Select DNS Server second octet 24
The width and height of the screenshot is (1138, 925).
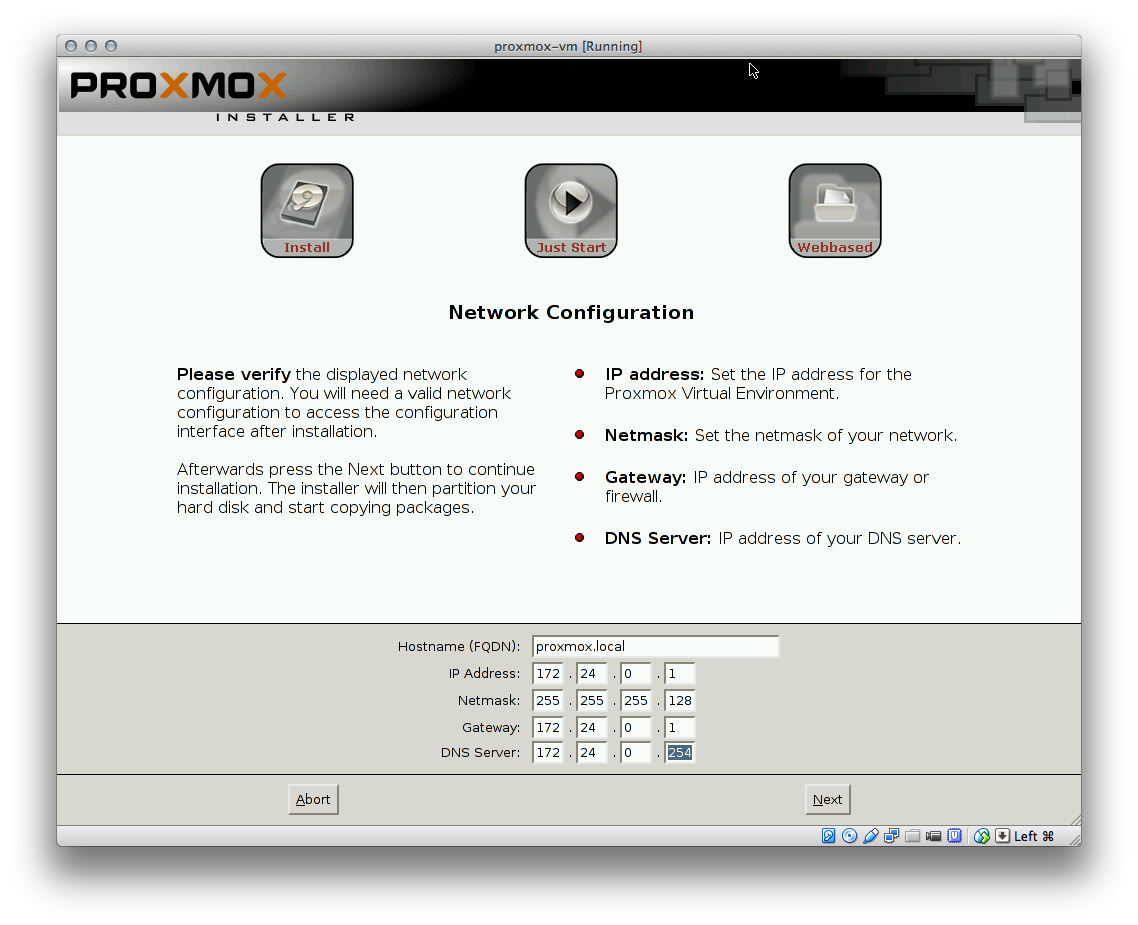tap(592, 753)
